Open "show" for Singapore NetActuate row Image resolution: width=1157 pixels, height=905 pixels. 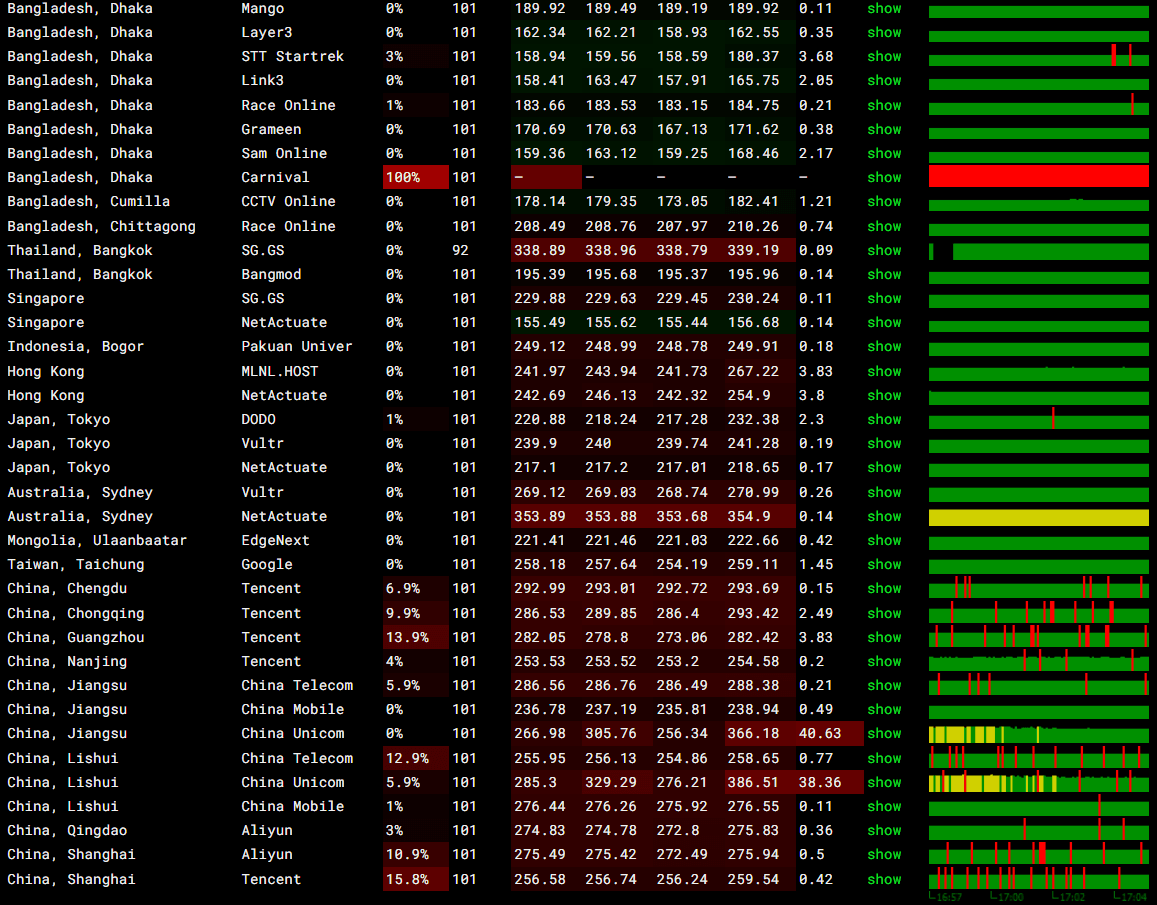point(884,323)
